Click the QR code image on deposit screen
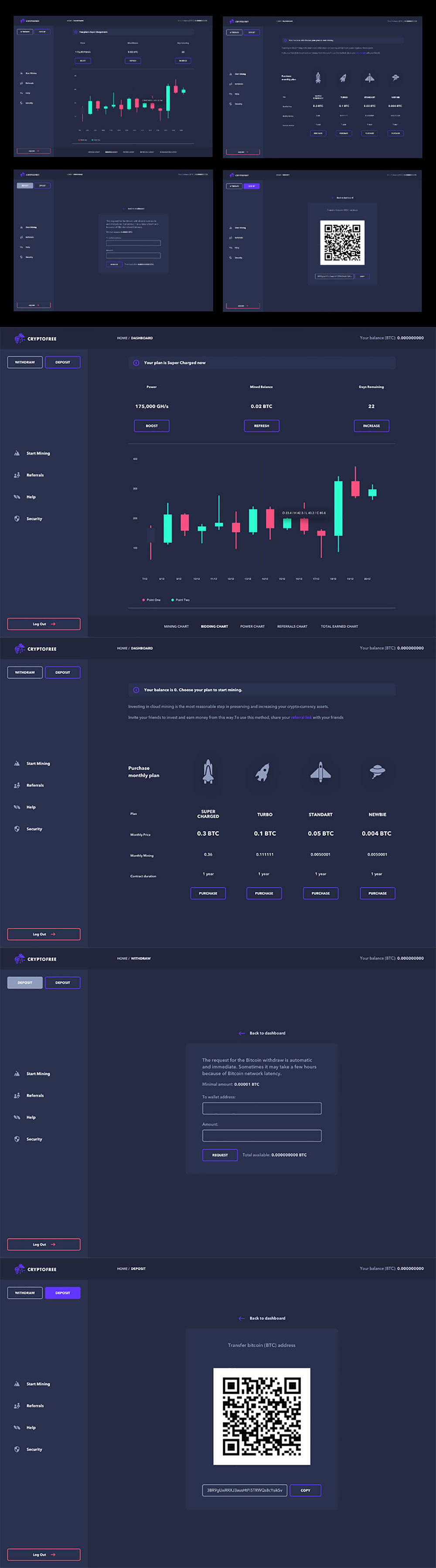Viewport: 436px width, 1568px height. tap(262, 1417)
